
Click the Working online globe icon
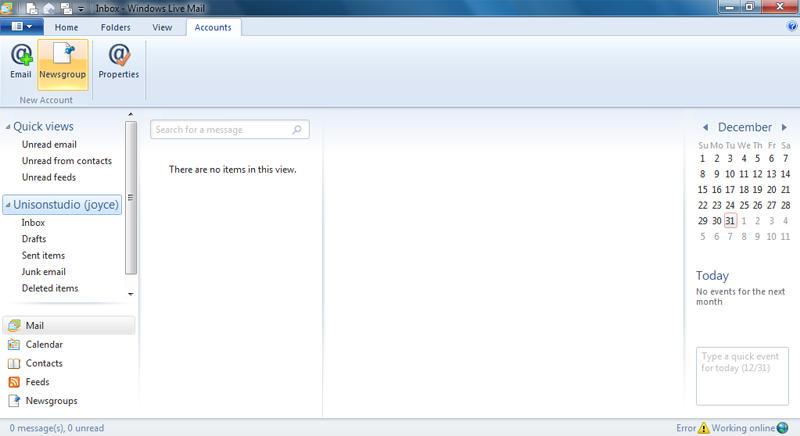tap(782, 428)
